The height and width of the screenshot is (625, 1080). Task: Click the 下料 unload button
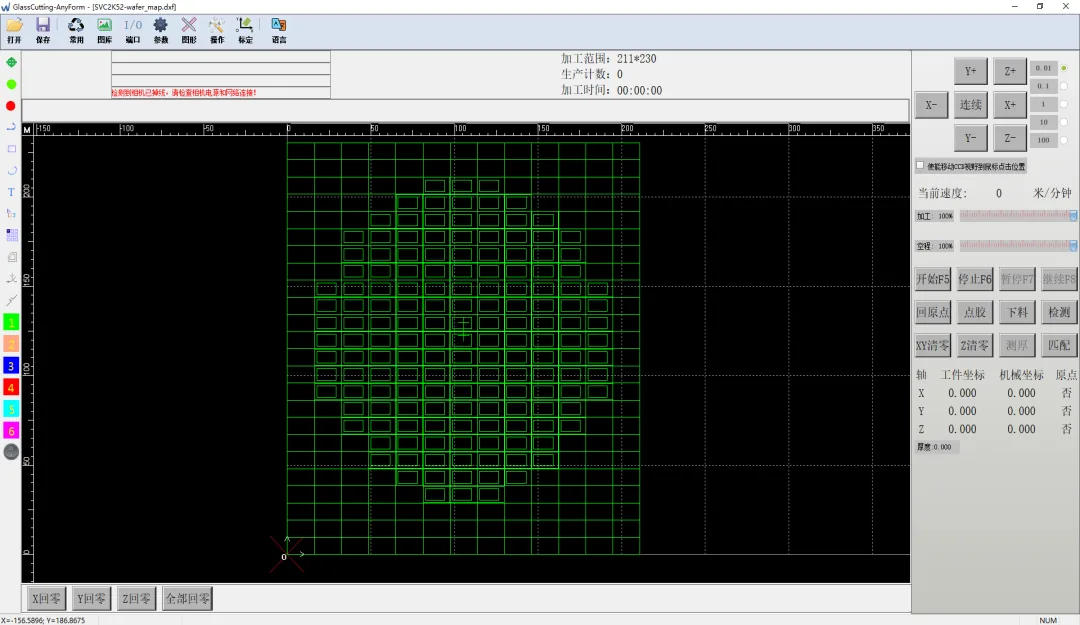1017,312
